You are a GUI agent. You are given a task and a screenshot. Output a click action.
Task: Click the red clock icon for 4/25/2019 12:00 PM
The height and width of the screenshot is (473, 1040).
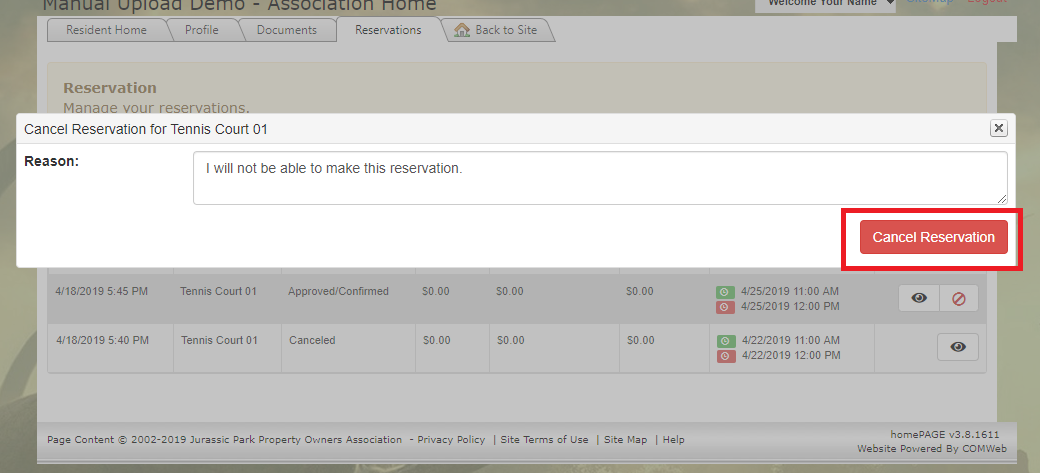(726, 307)
